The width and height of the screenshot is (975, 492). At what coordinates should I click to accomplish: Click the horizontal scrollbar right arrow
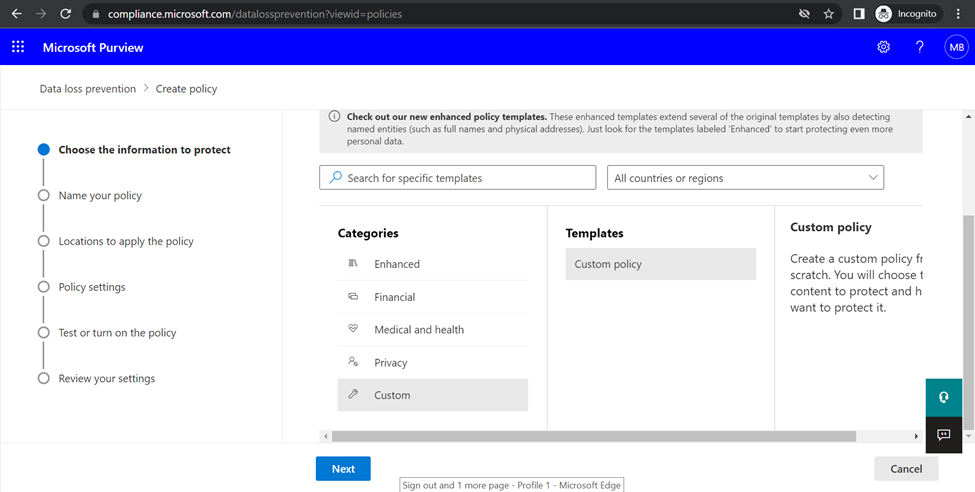tap(916, 437)
